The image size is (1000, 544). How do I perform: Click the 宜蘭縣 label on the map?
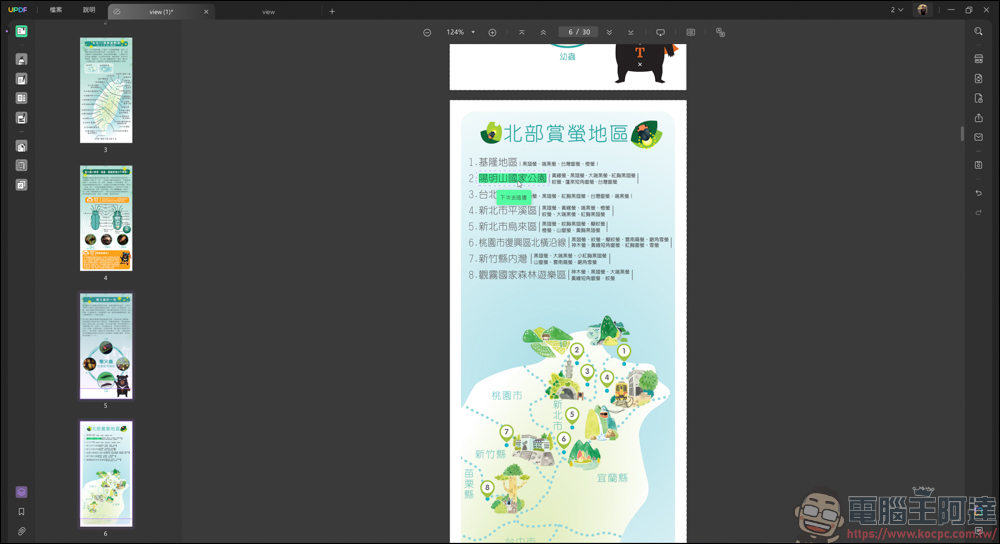pos(612,478)
